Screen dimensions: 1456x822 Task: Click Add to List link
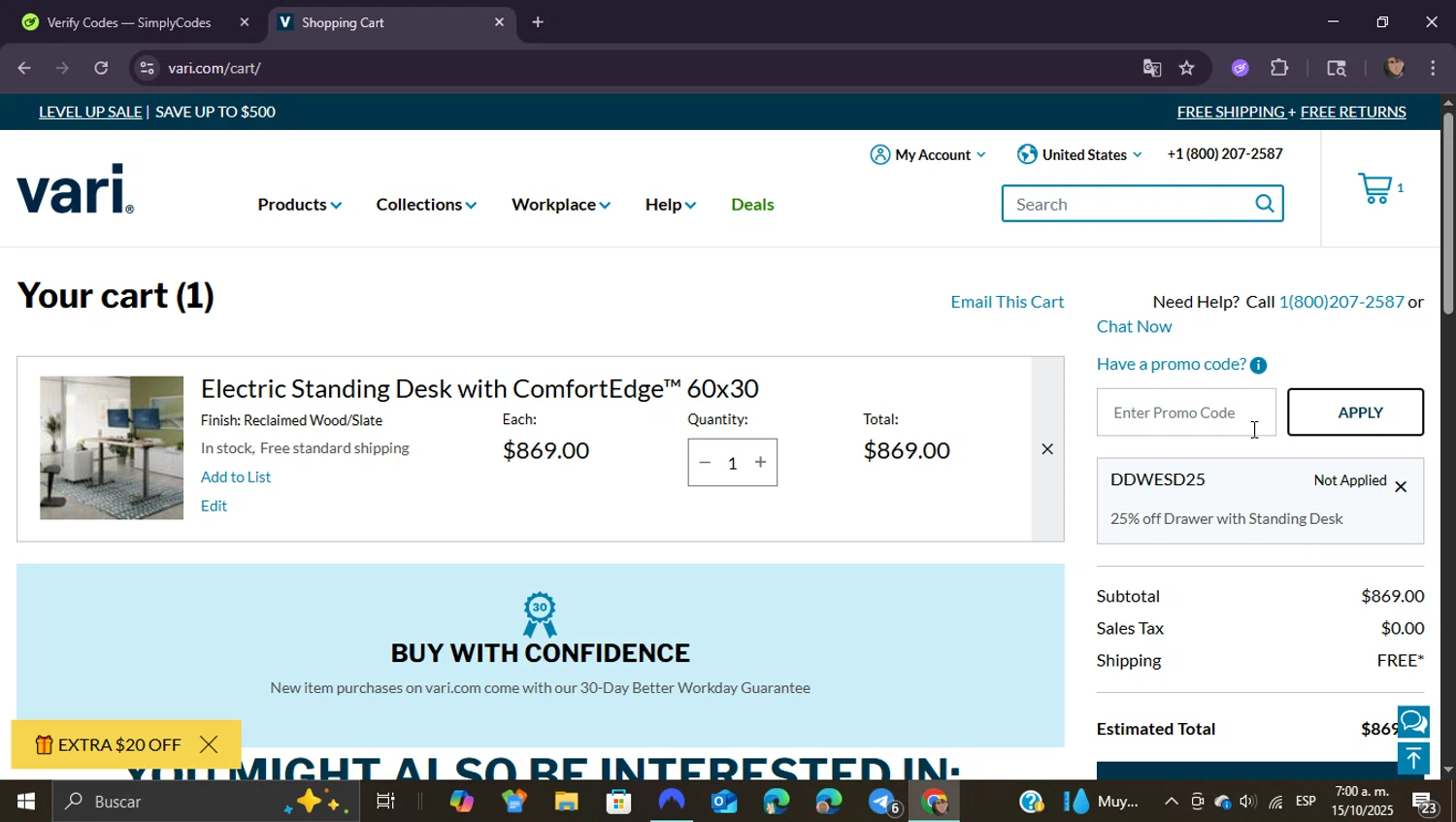pos(236,477)
